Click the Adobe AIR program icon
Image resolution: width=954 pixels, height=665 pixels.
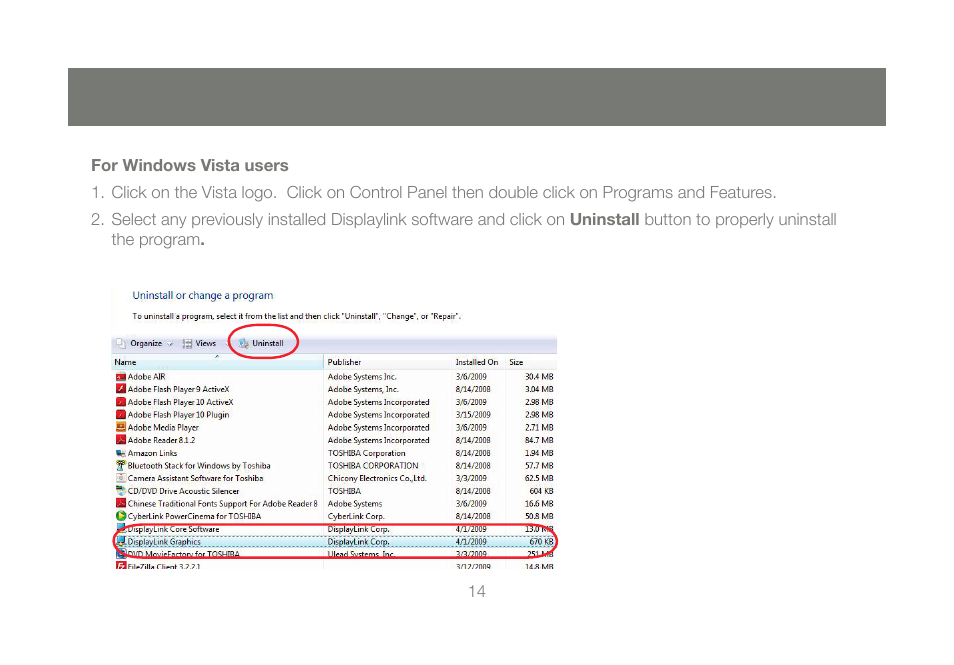coord(120,377)
